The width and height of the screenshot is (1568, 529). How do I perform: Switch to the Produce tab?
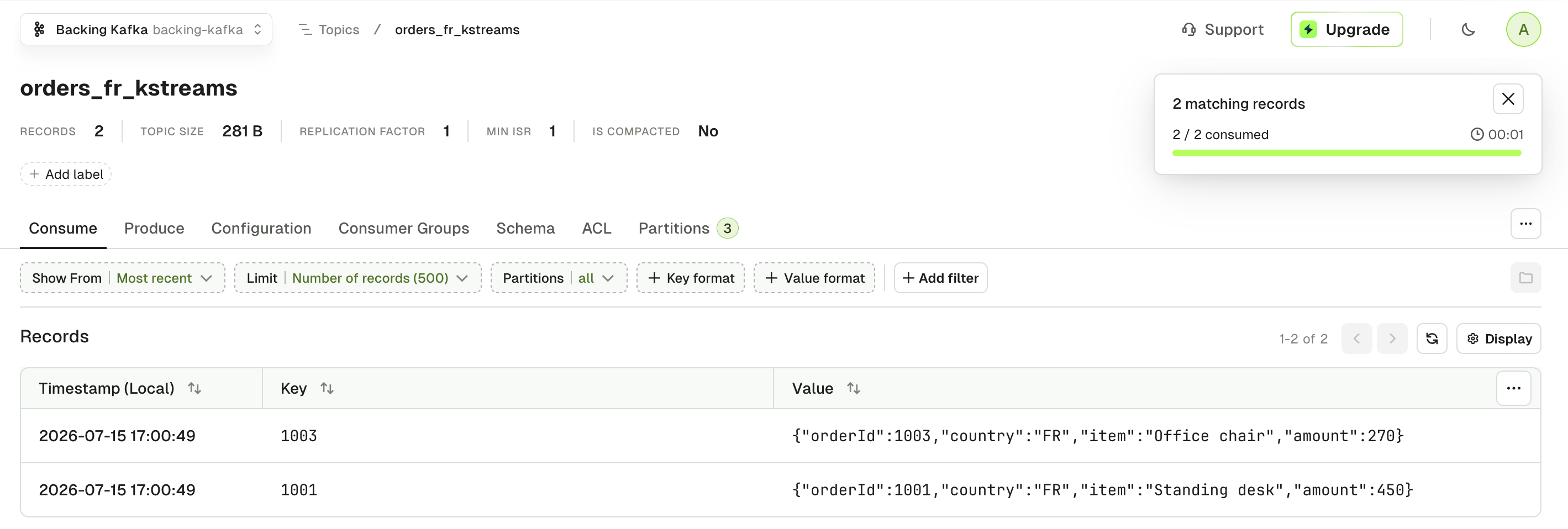[x=154, y=228]
